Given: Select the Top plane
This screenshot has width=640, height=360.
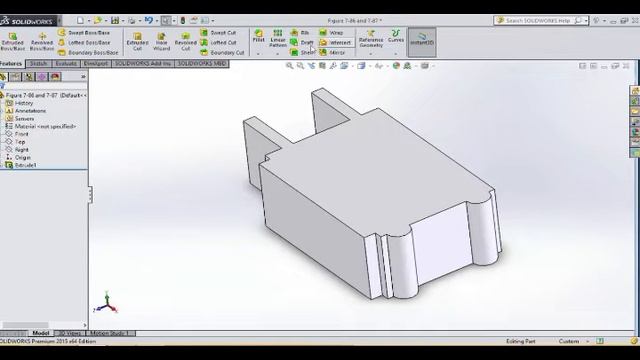Looking at the screenshot, I should [16, 142].
